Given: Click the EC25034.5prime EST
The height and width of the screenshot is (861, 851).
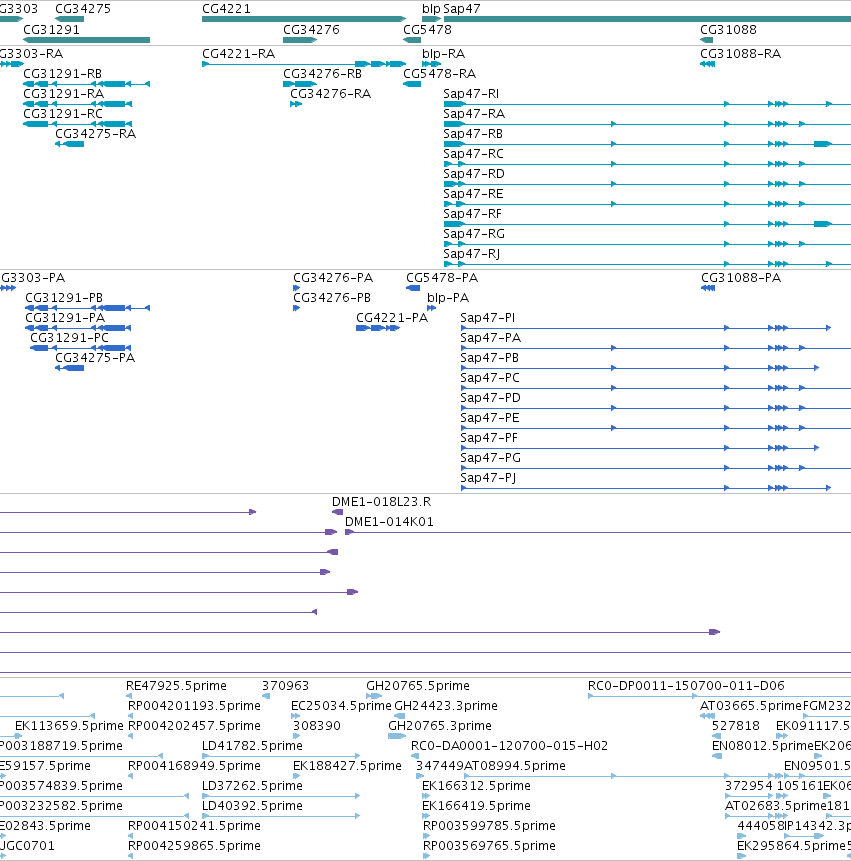Looking at the screenshot, I should point(295,716).
